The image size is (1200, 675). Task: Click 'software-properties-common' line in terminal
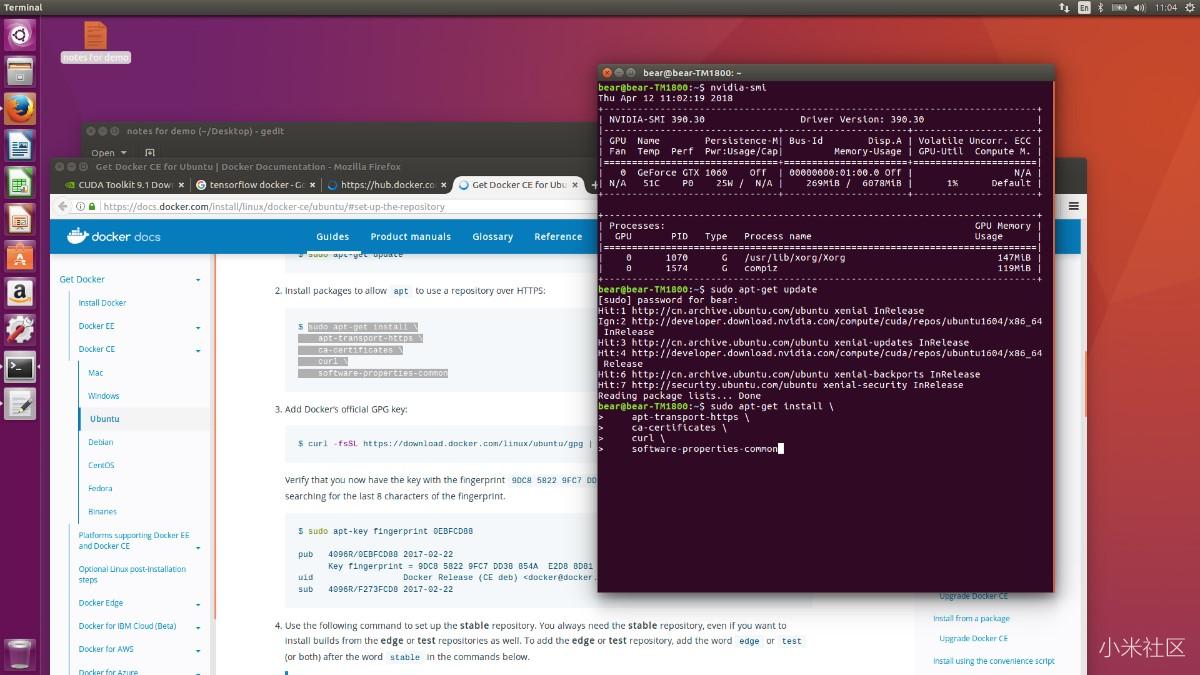(x=704, y=449)
